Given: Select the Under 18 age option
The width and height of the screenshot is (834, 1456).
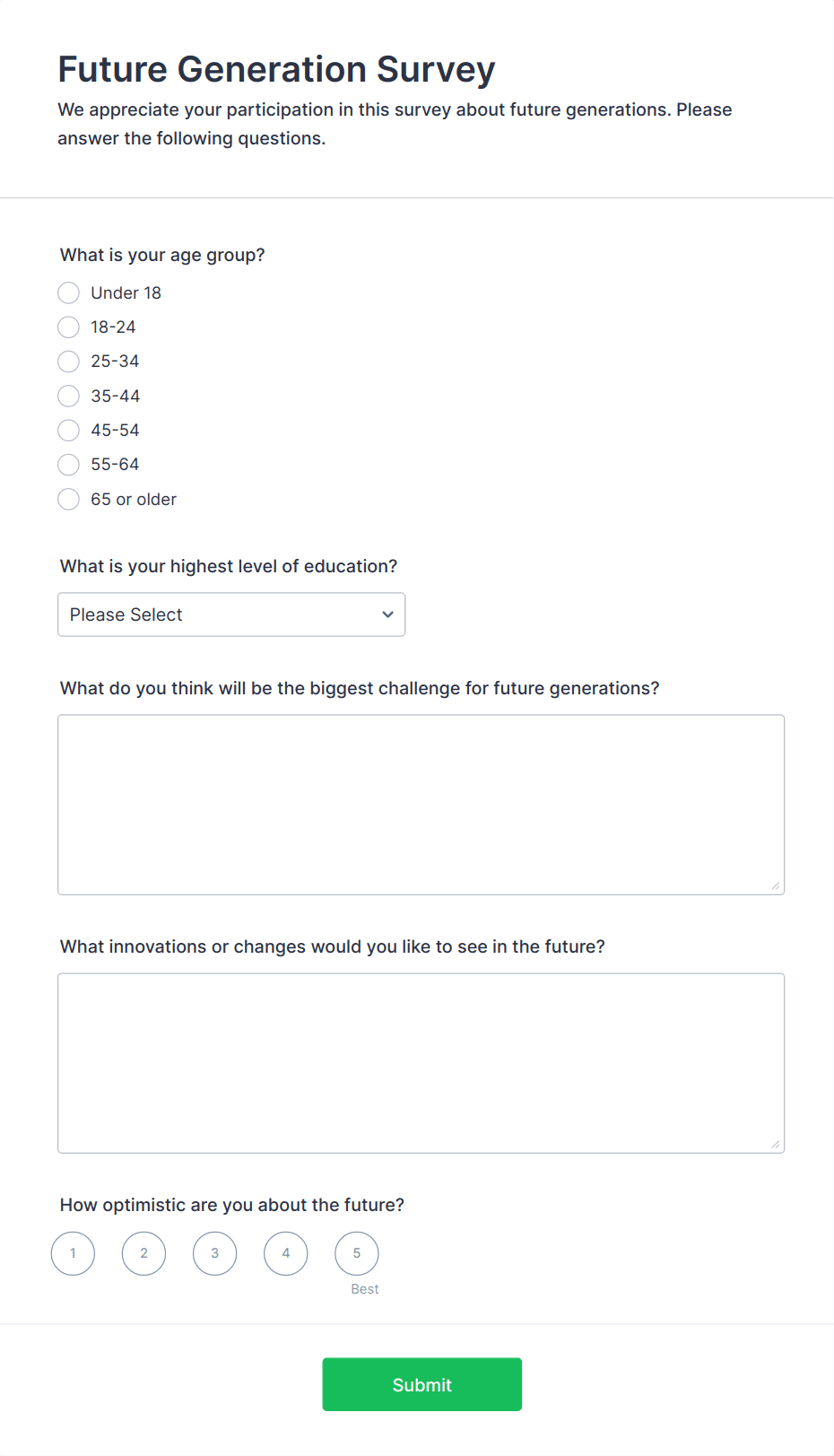Looking at the screenshot, I should [69, 293].
